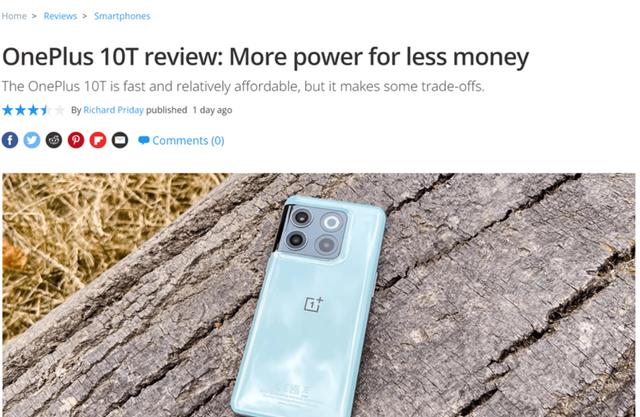This screenshot has width=640, height=417.
Task: Share to Flipboard icon
Action: coord(98,140)
